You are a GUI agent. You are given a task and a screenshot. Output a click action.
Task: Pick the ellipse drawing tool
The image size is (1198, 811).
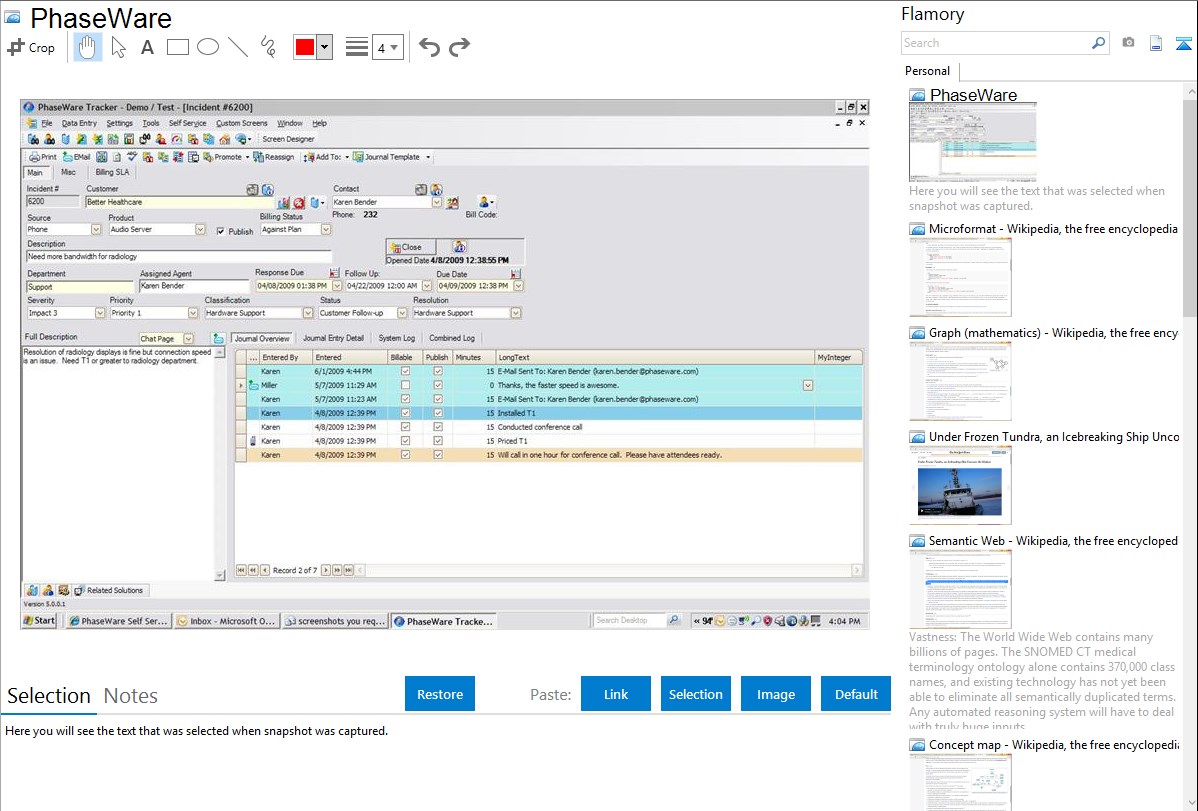[208, 47]
